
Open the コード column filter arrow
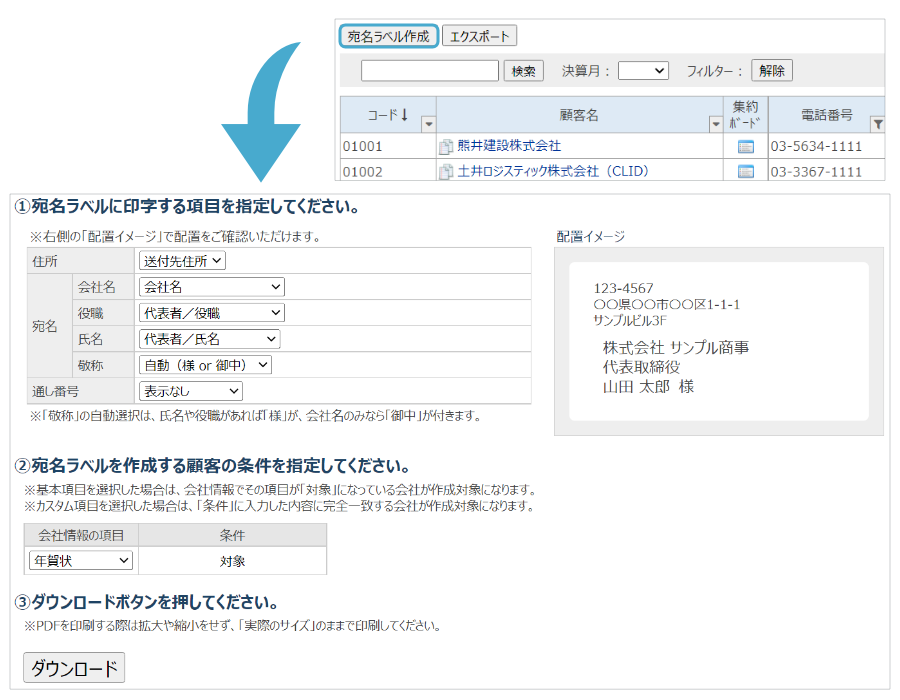click(x=428, y=125)
